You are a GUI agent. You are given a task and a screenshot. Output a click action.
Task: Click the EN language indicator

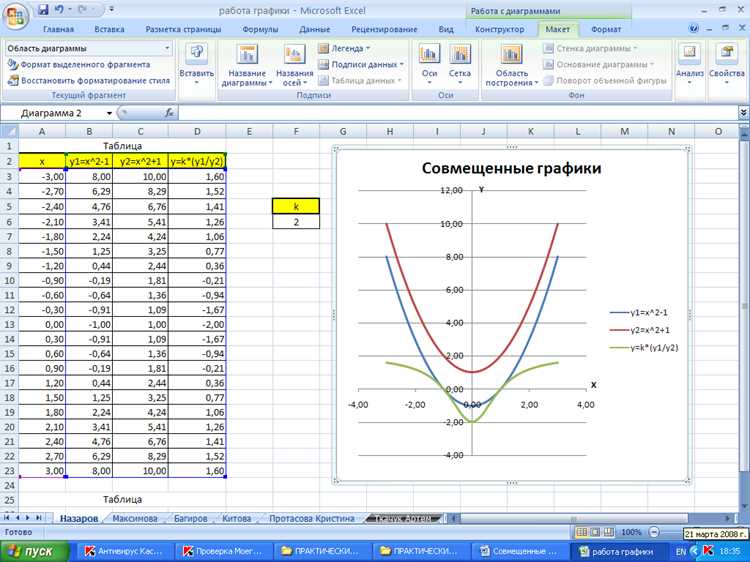[681, 551]
